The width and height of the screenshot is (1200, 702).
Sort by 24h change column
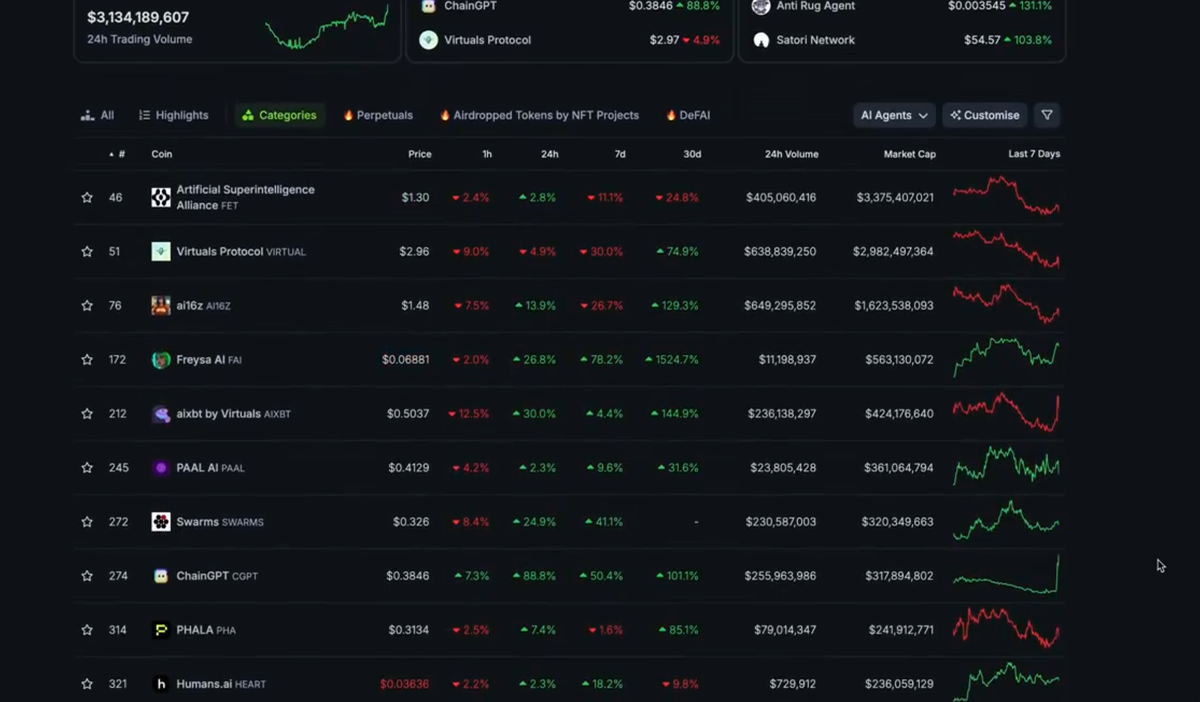550,154
